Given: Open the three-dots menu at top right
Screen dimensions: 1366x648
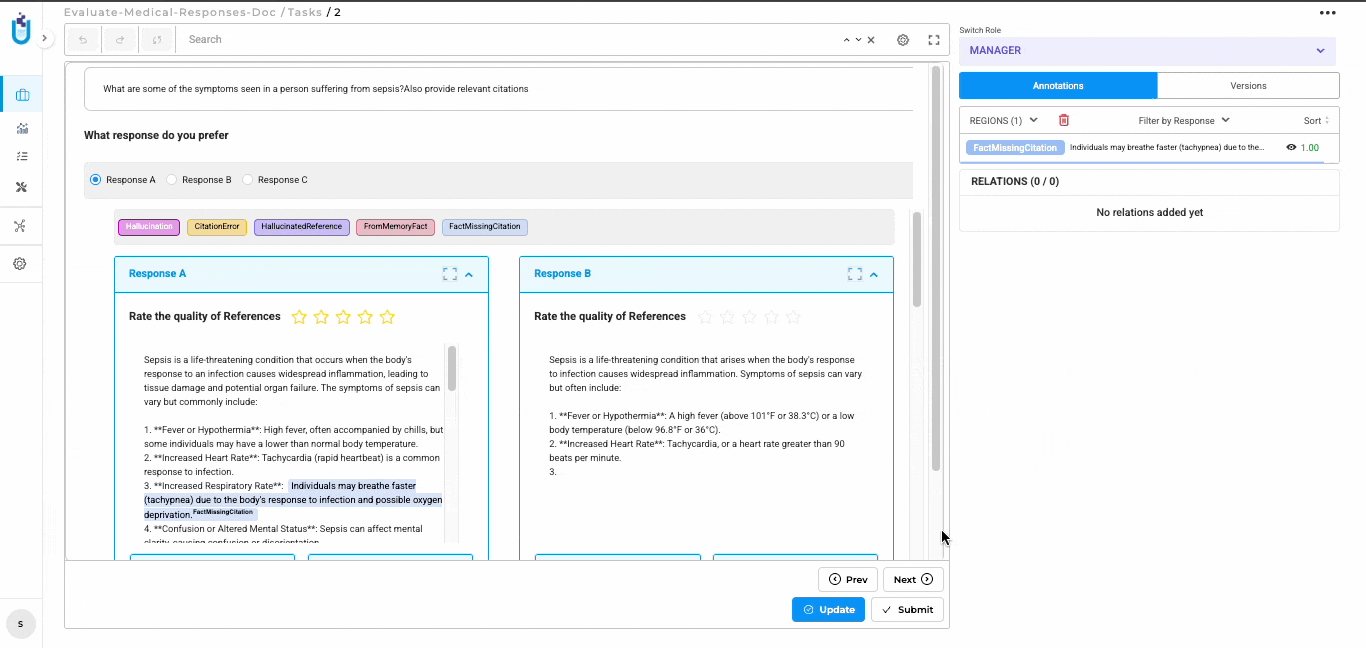Looking at the screenshot, I should click(1327, 13).
